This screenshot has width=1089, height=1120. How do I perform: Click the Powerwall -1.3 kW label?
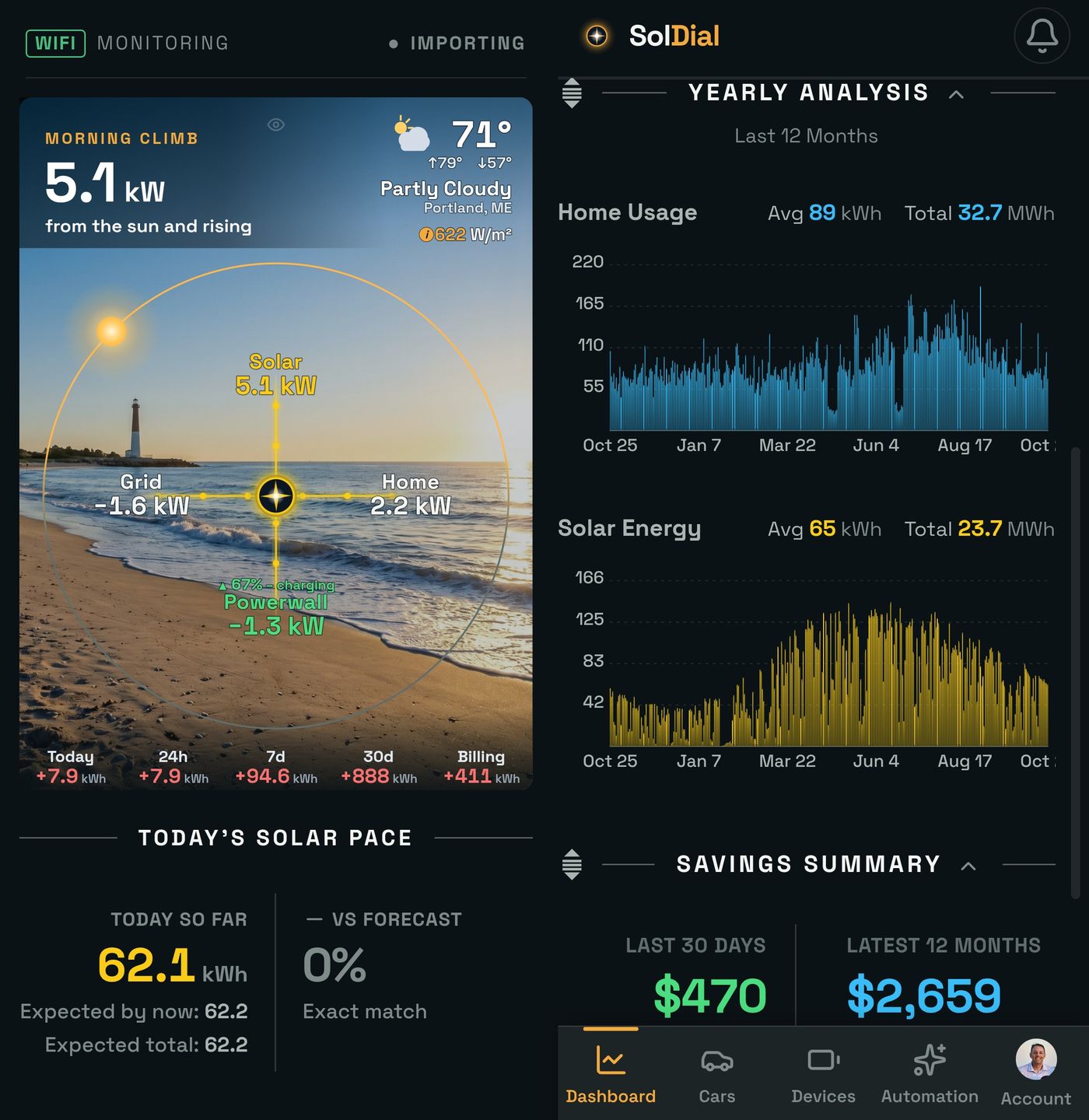click(x=276, y=614)
